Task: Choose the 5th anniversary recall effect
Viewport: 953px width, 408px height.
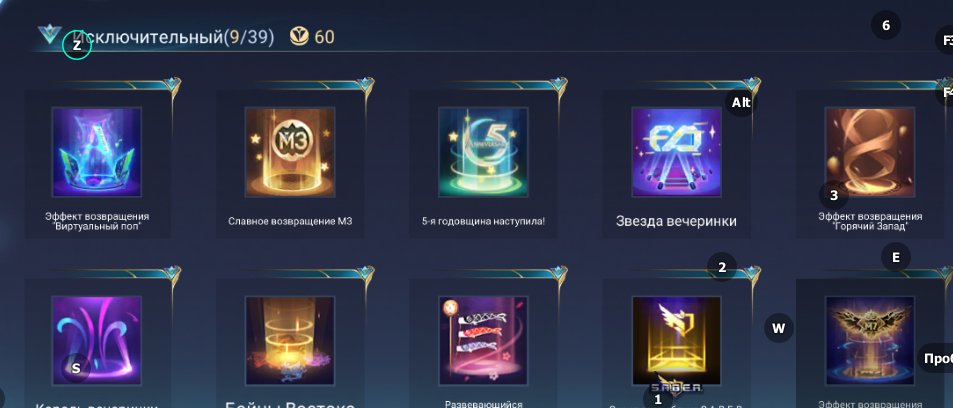Action: [x=483, y=152]
